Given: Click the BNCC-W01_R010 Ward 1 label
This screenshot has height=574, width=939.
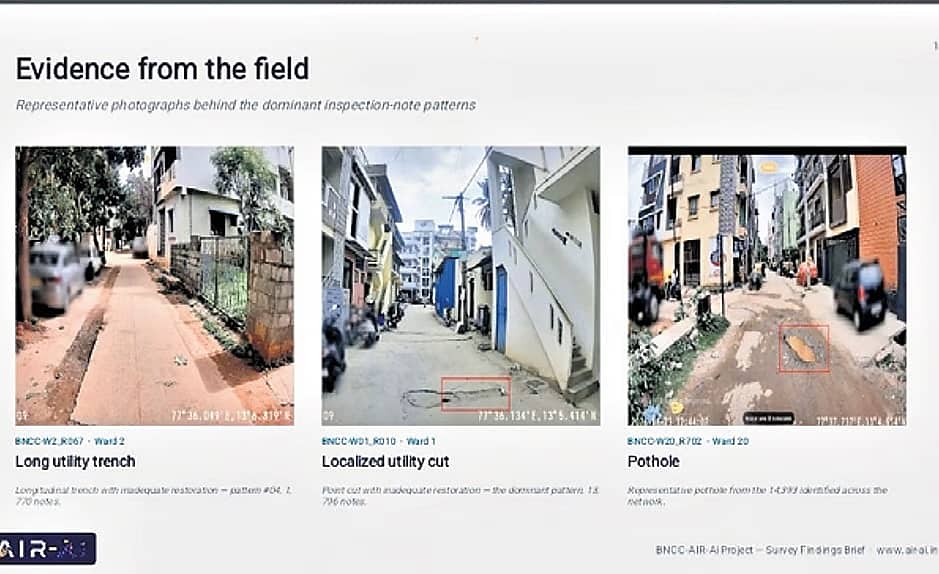Looking at the screenshot, I should 378,441.
